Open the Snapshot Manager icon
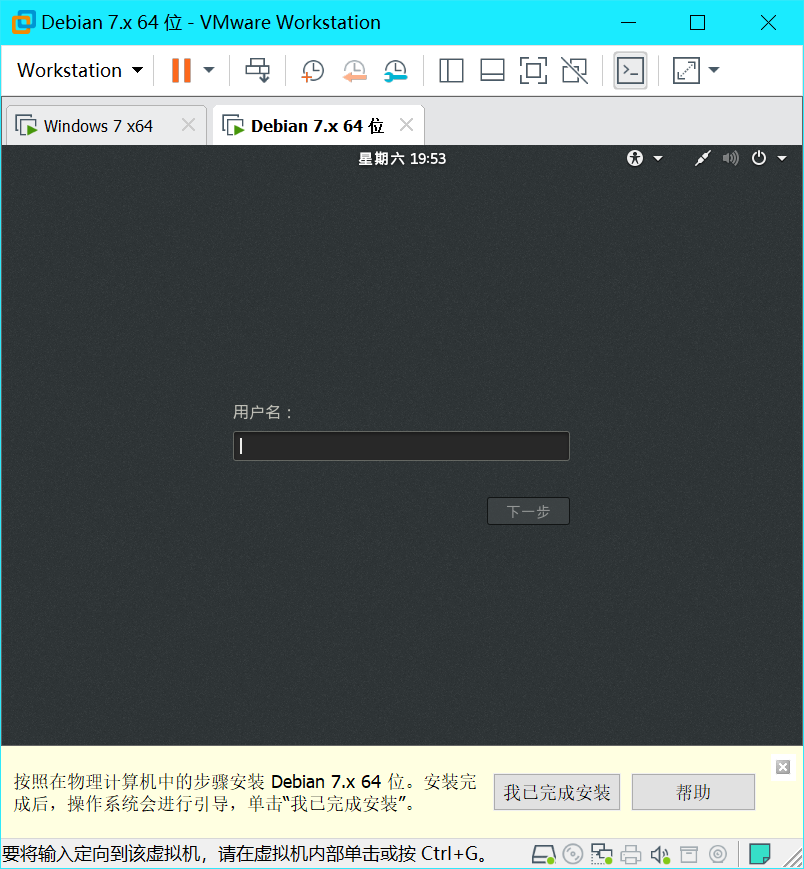 tap(395, 70)
